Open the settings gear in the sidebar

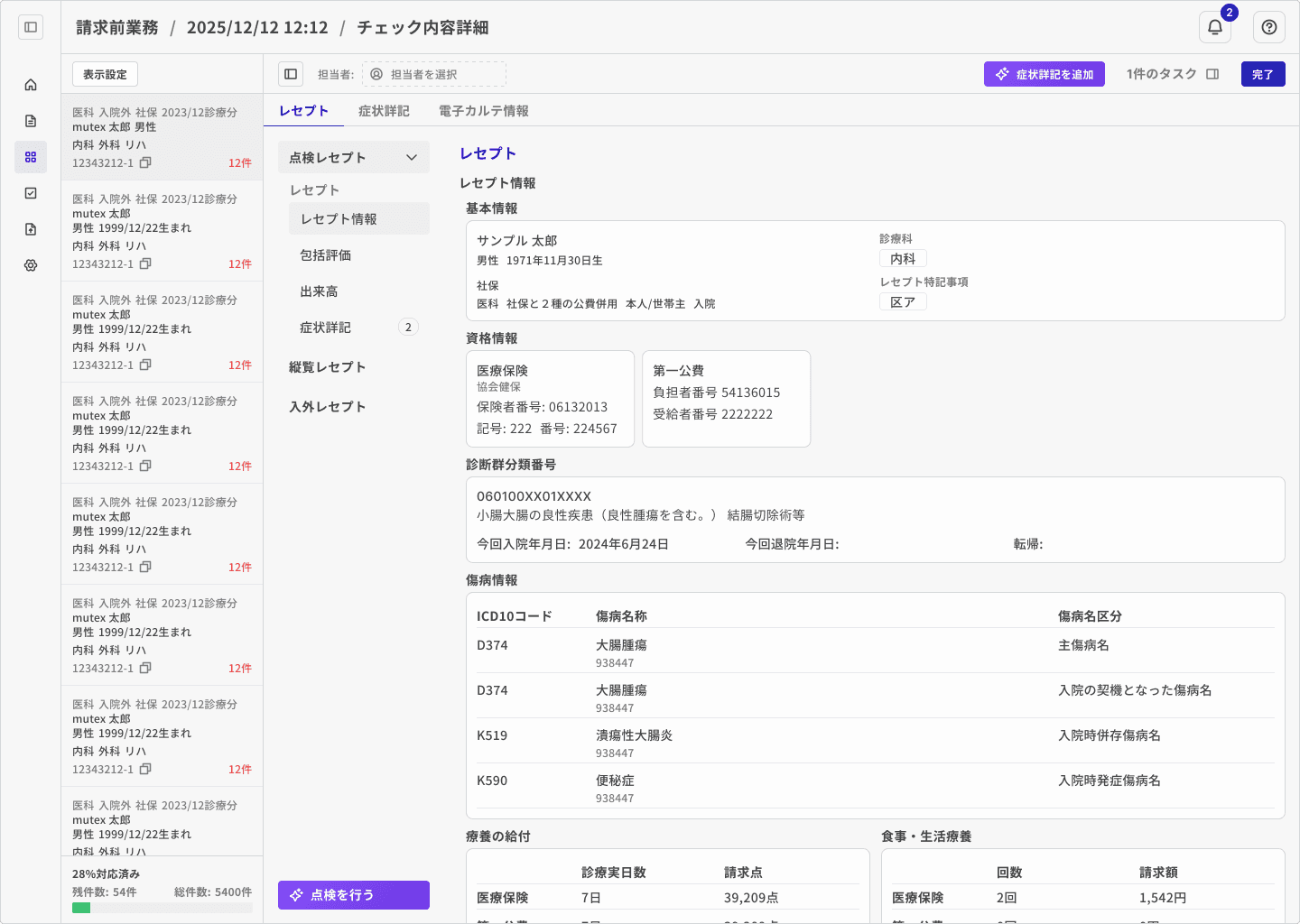[x=31, y=265]
